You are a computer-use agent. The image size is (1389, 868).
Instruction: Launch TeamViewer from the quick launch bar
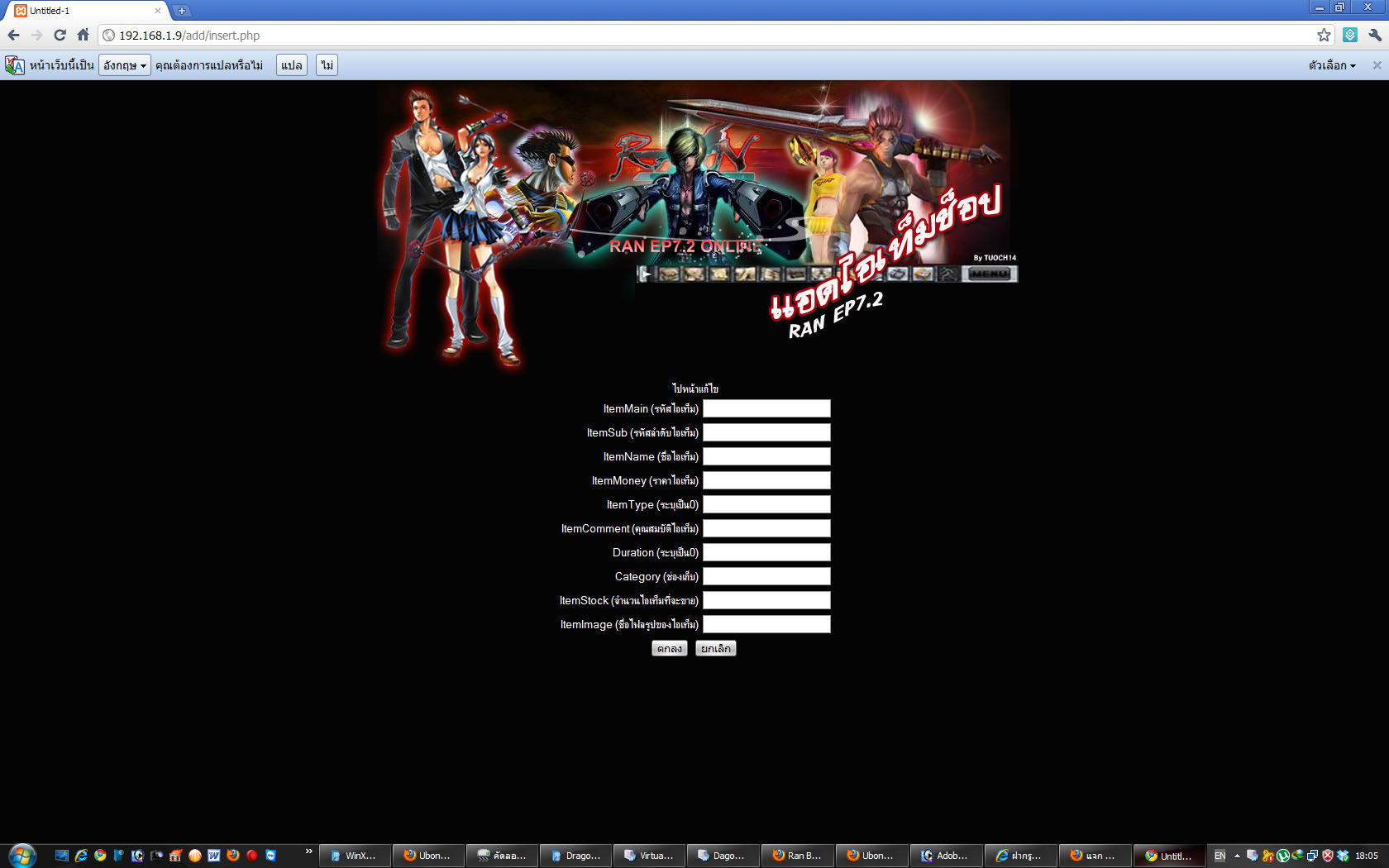pyautogui.click(x=271, y=856)
